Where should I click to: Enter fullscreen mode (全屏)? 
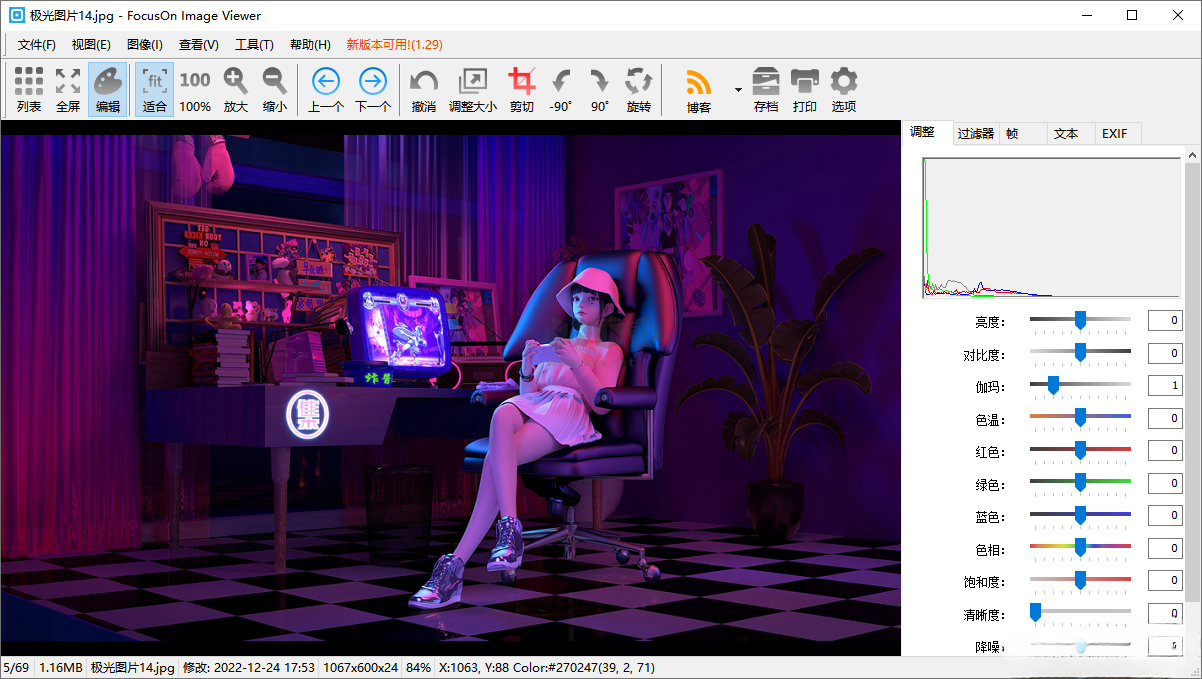point(68,89)
